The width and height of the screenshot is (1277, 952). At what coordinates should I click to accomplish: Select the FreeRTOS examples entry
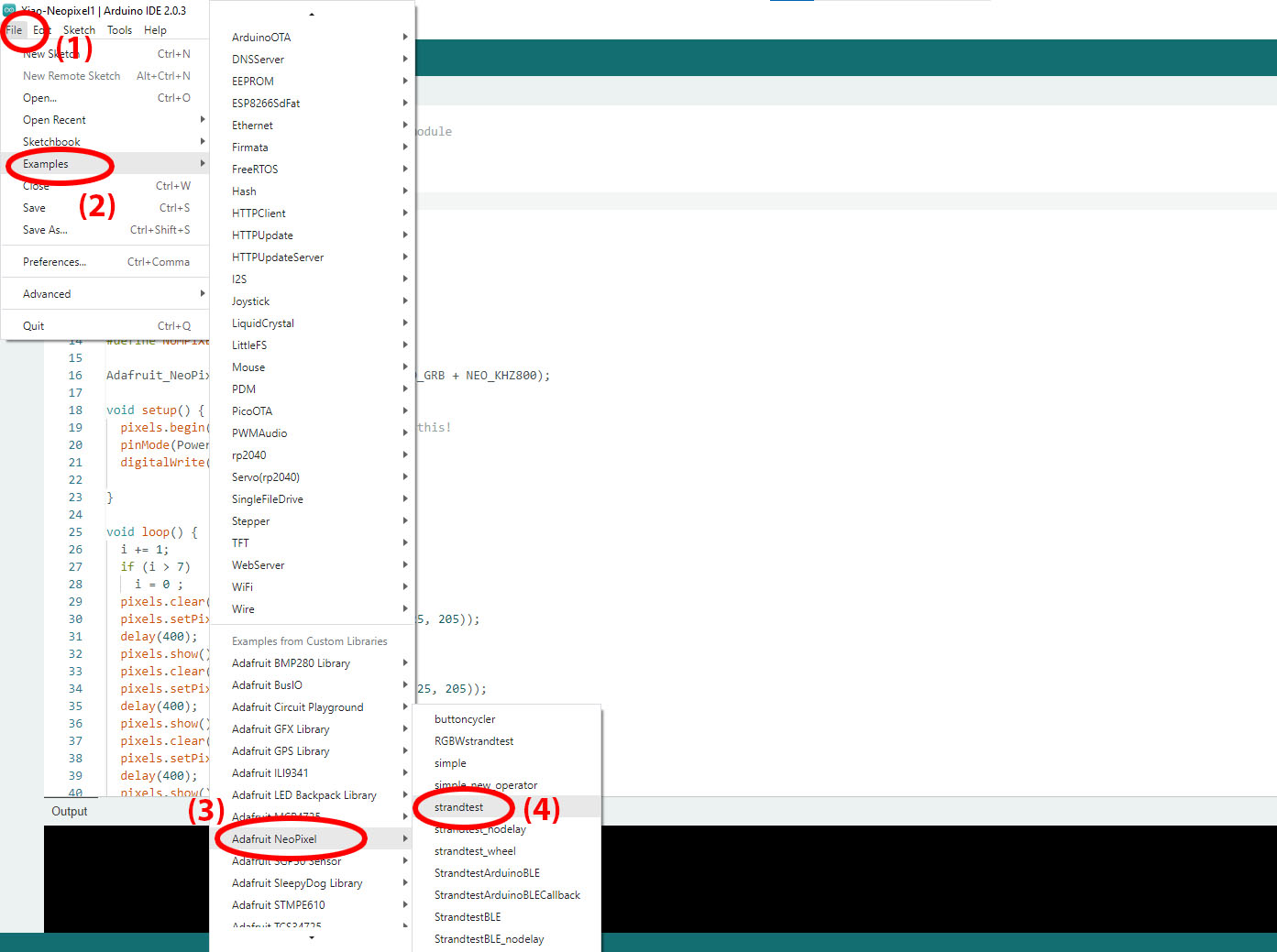pos(312,170)
